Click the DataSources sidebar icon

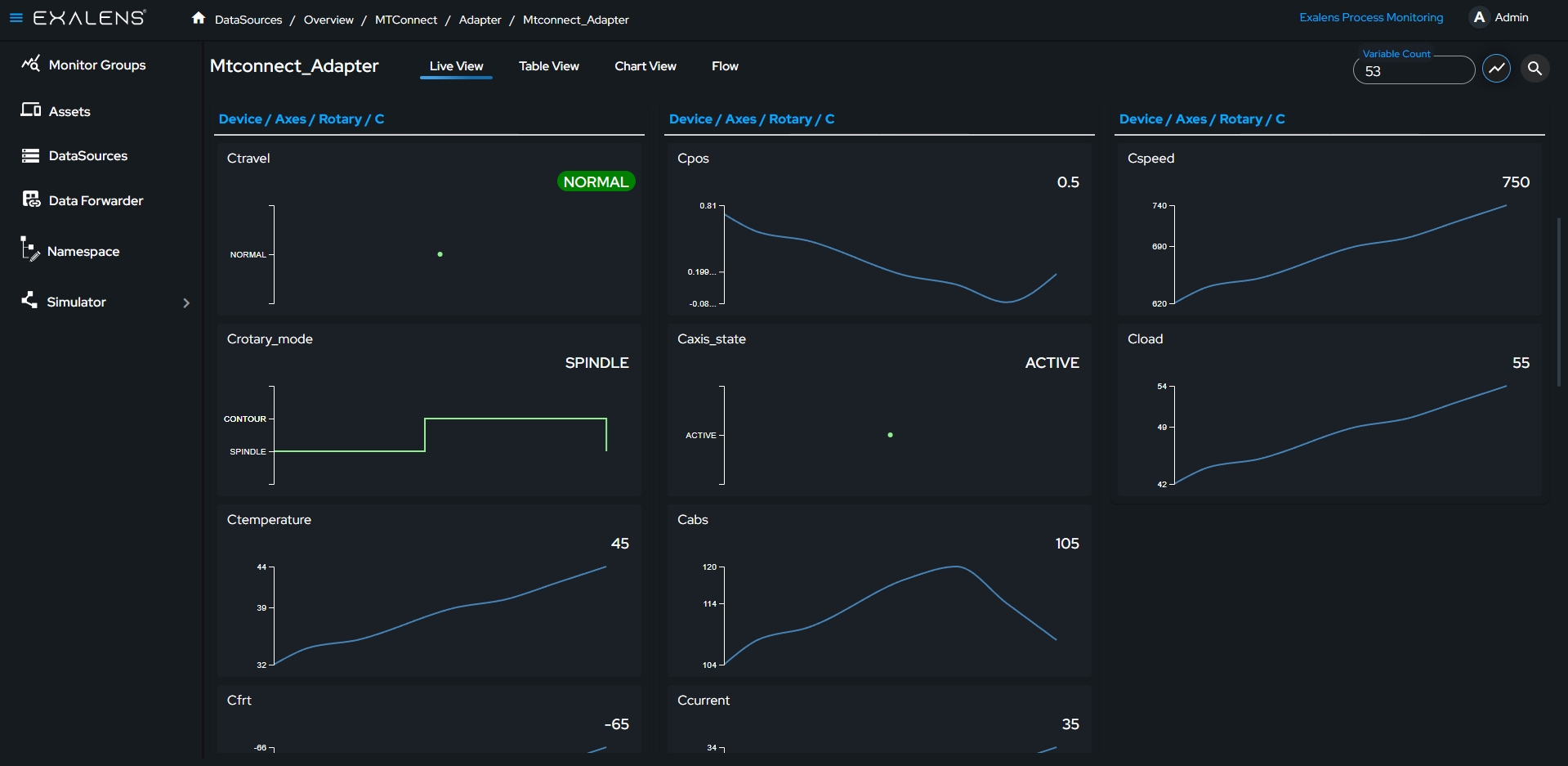tap(30, 155)
